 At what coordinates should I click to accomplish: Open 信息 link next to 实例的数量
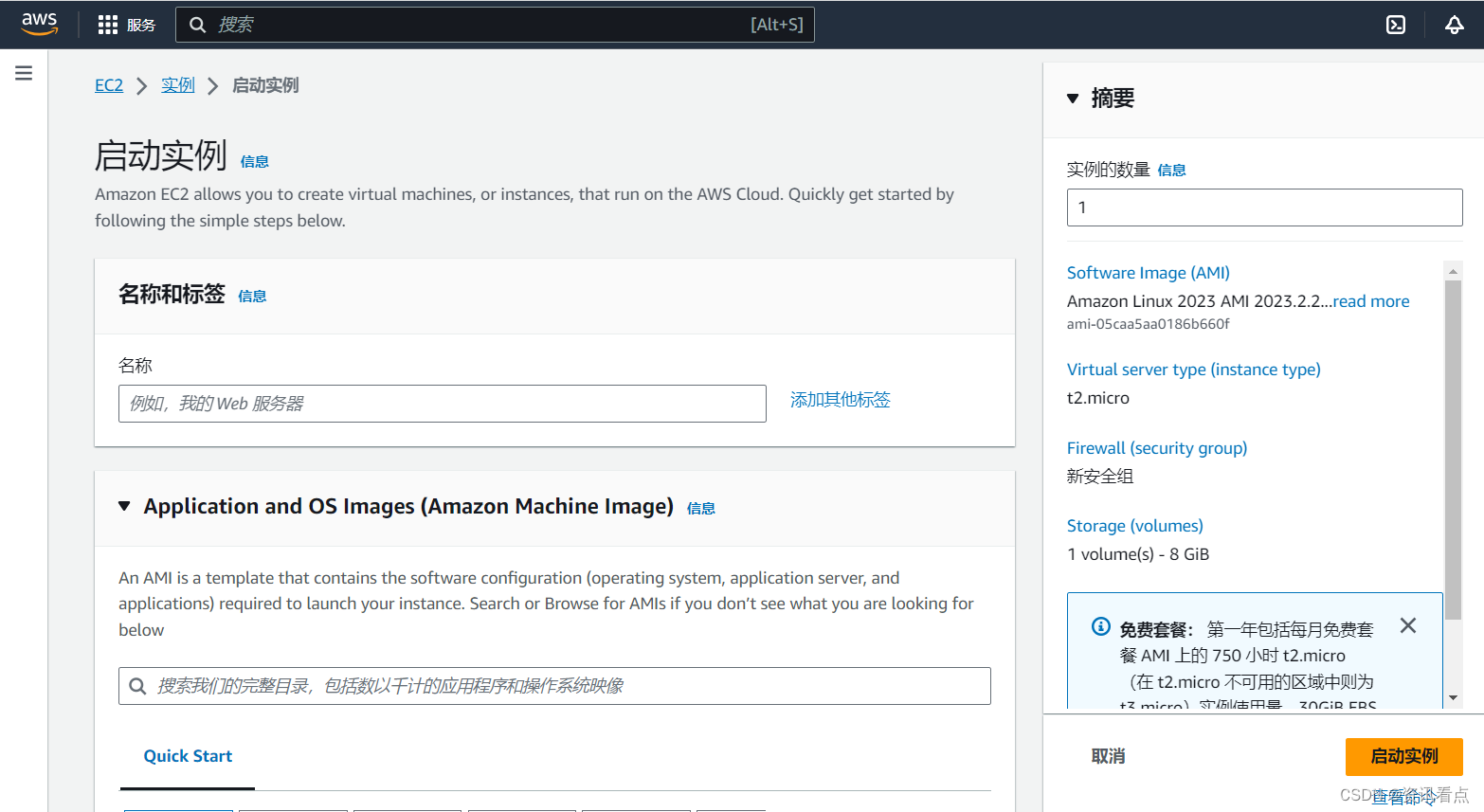click(x=1172, y=171)
